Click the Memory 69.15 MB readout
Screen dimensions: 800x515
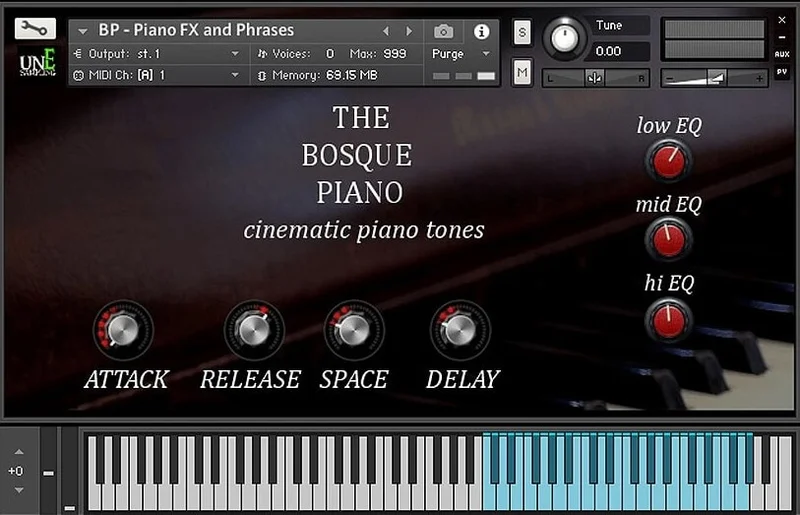coord(352,76)
